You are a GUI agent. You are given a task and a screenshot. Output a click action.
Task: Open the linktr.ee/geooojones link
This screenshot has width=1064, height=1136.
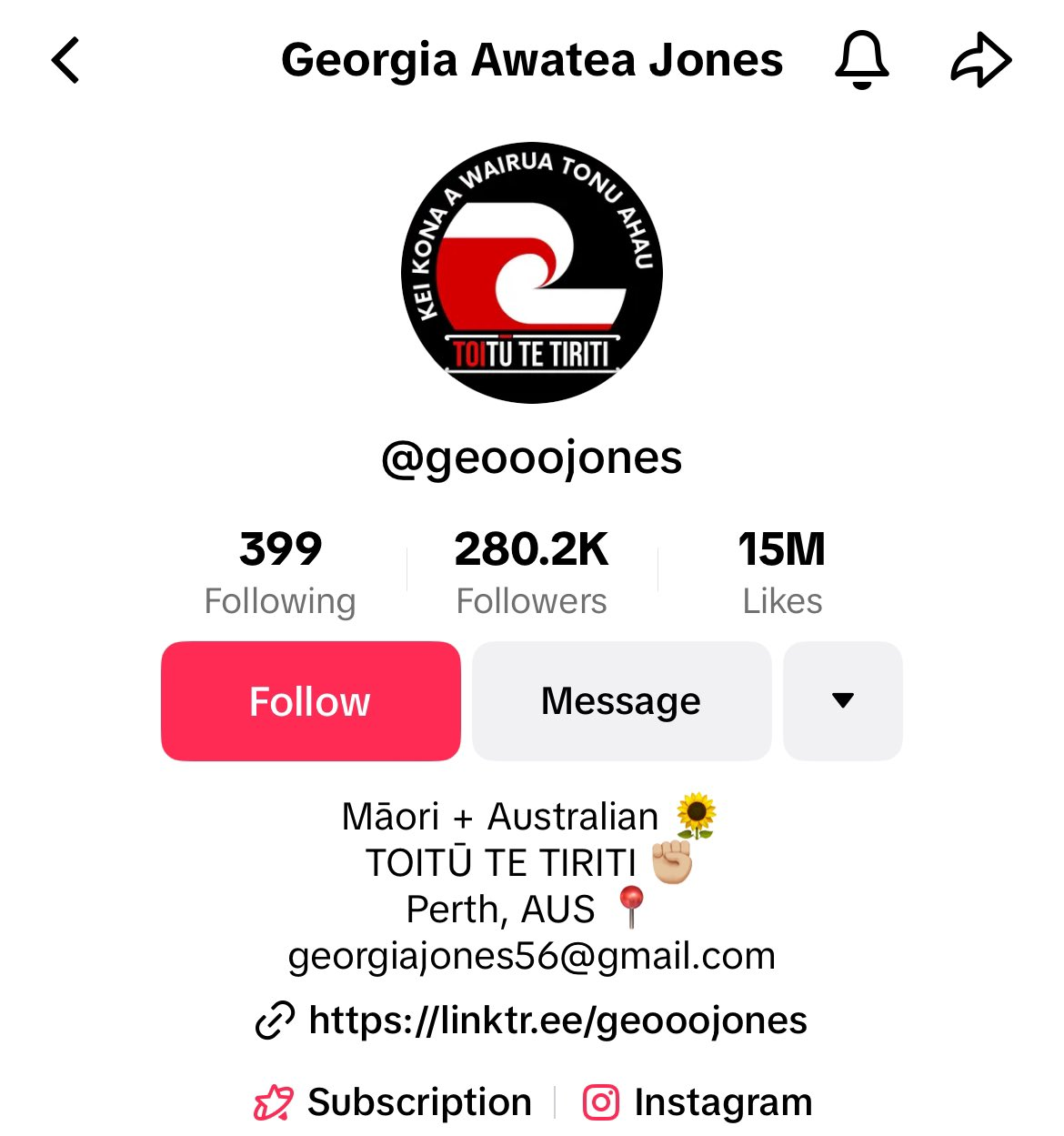click(557, 1020)
